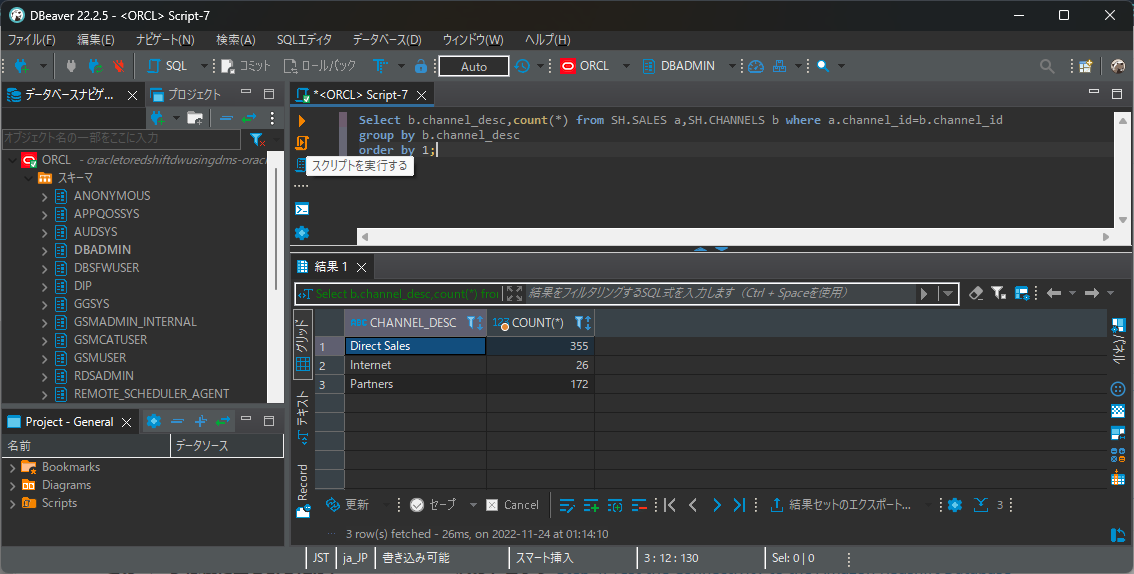The image size is (1134, 574).
Task: Click the JST timezone status bar entry
Action: click(320, 557)
